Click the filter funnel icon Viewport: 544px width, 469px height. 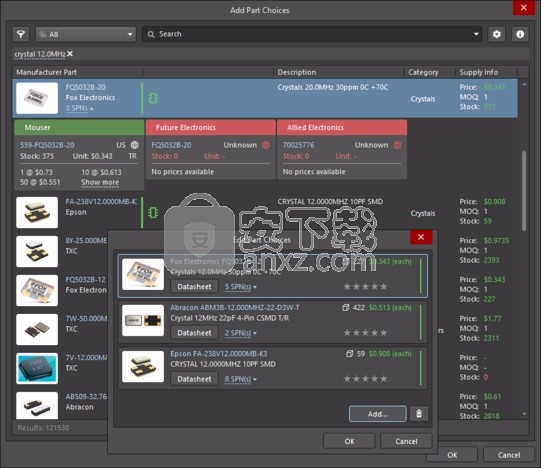tap(21, 34)
